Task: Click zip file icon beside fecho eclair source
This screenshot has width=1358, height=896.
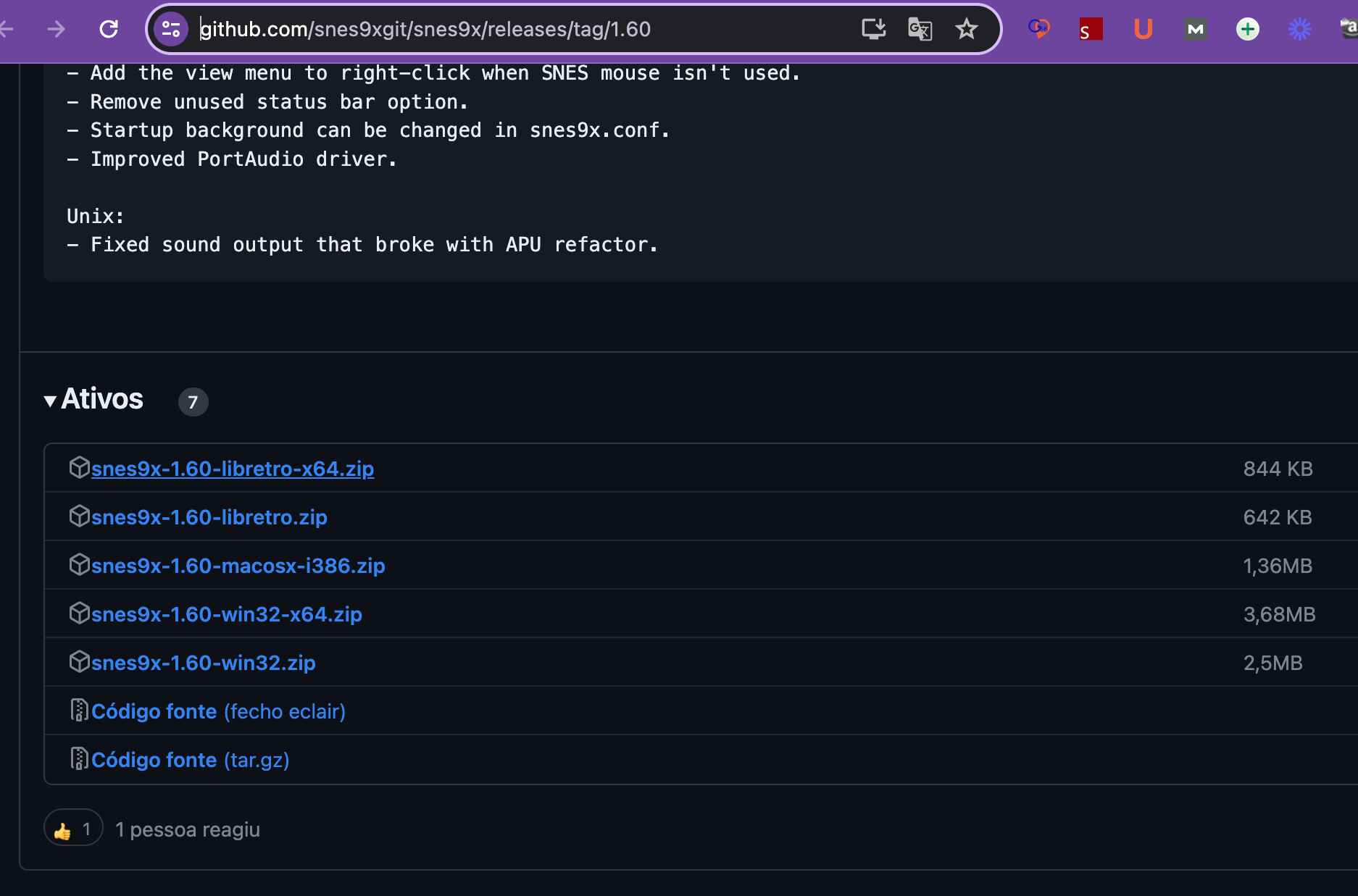Action: [x=79, y=710]
